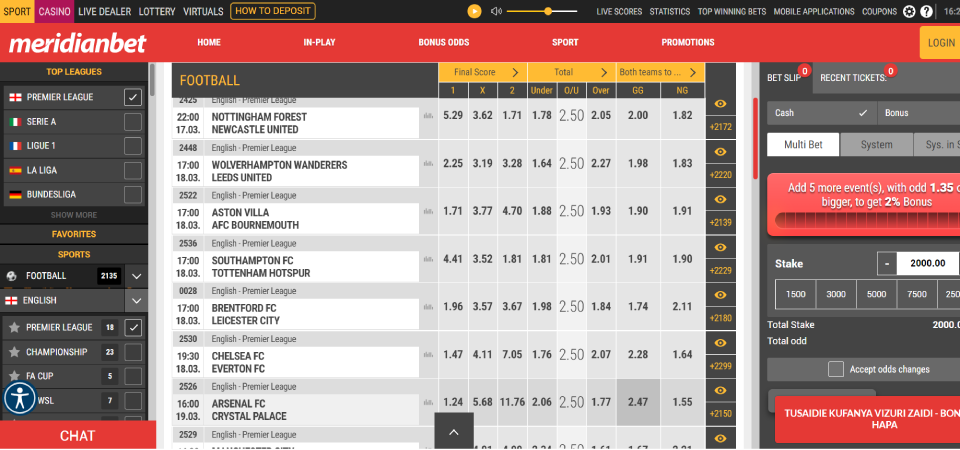Open stats chart icon for Brentford FC match

point(428,307)
